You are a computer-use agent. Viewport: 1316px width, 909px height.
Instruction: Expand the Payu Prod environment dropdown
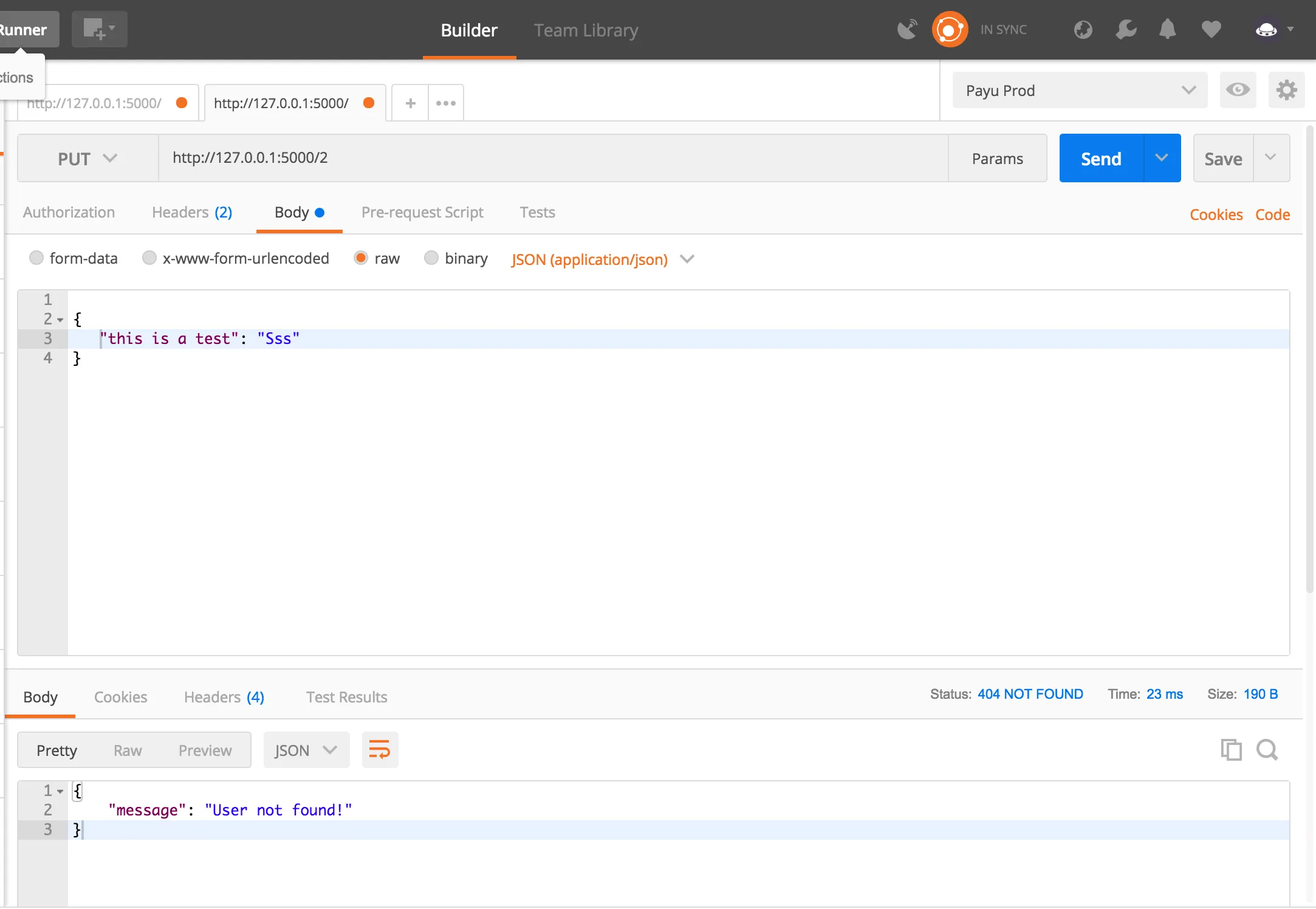coord(1080,90)
